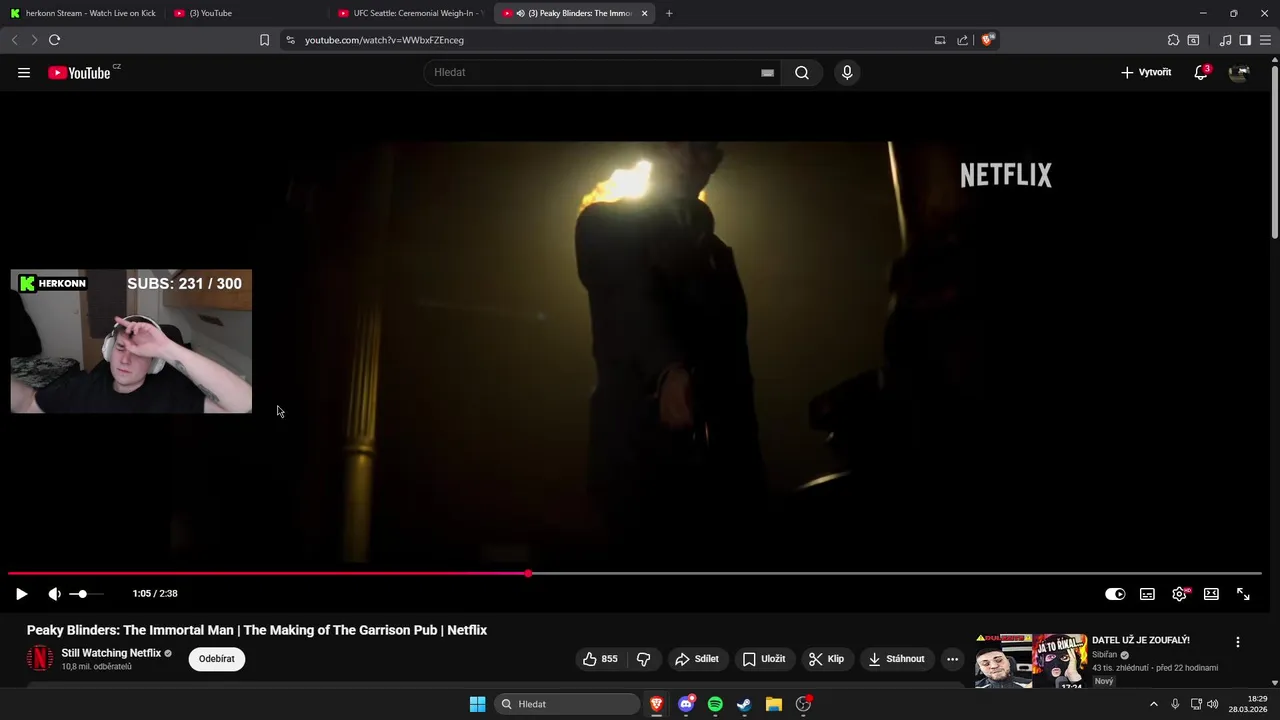Play the paused video
The image size is (1280, 720).
21,594
